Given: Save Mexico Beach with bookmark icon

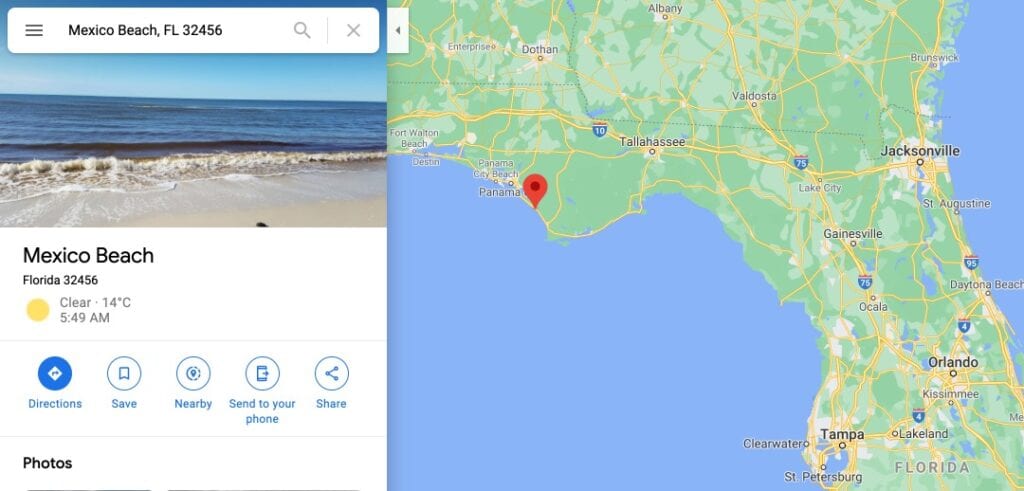Looking at the screenshot, I should pyautogui.click(x=124, y=373).
